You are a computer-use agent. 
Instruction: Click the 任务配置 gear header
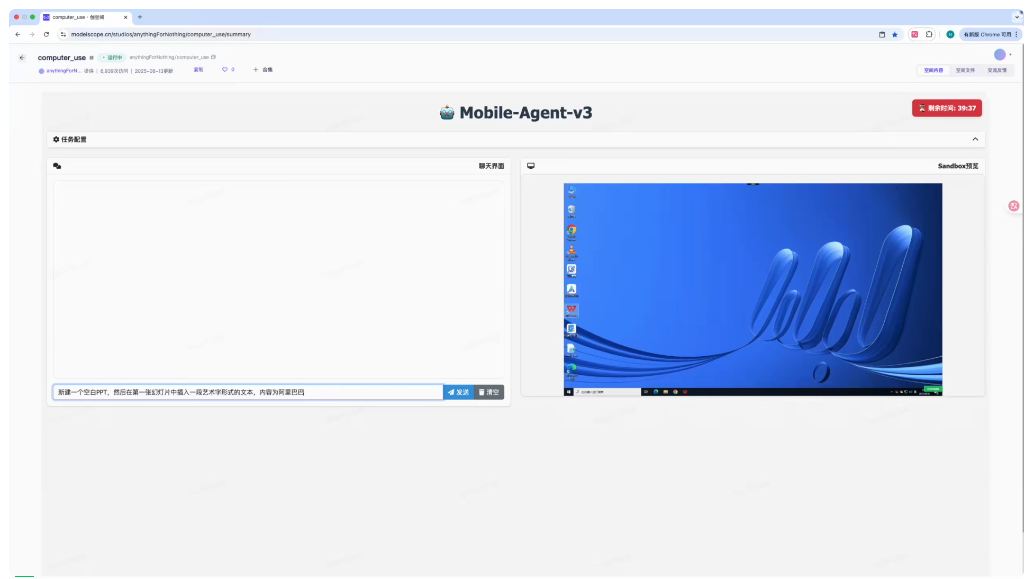click(70, 139)
